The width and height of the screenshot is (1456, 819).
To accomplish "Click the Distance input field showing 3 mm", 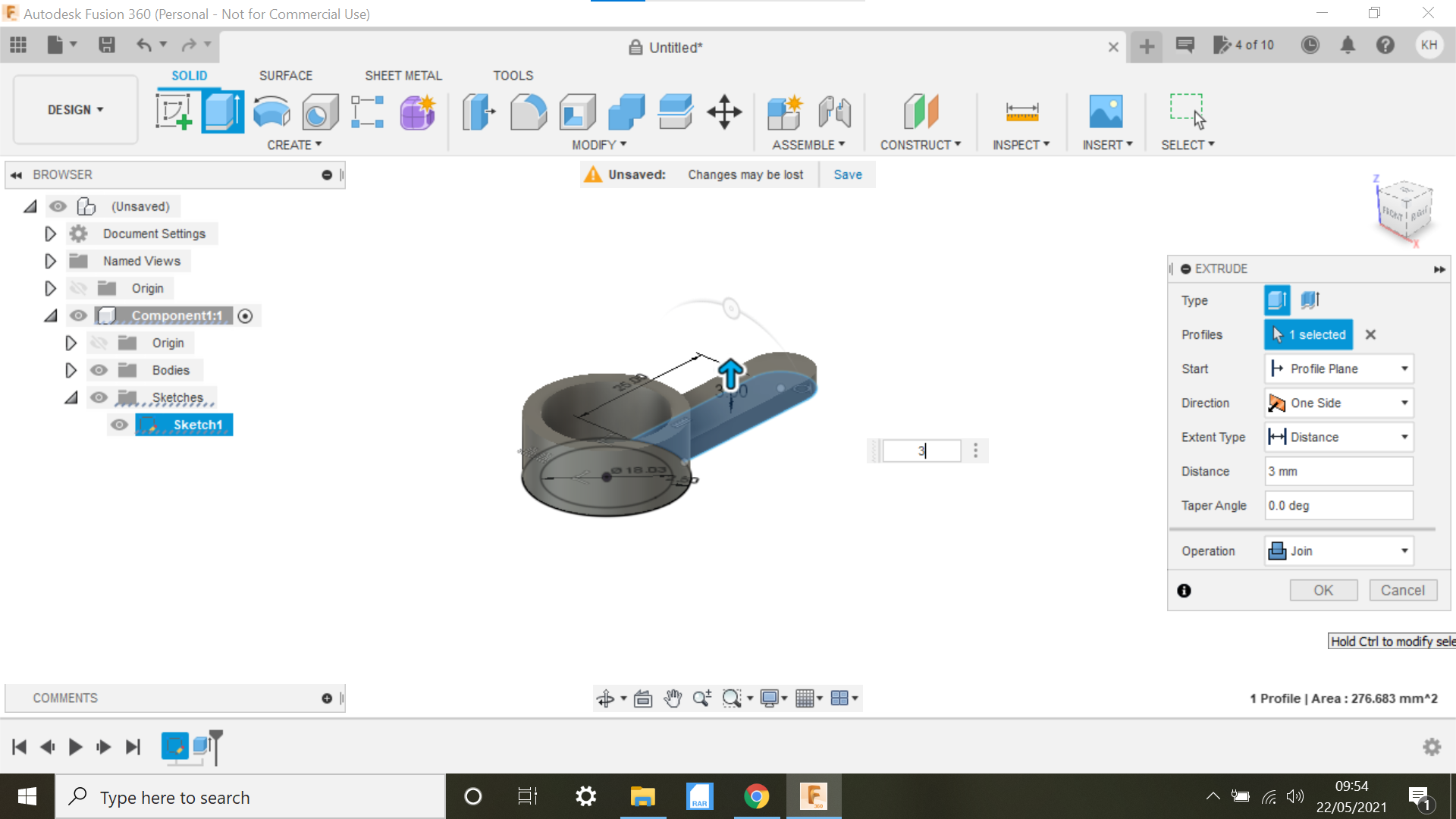I will click(x=1338, y=471).
